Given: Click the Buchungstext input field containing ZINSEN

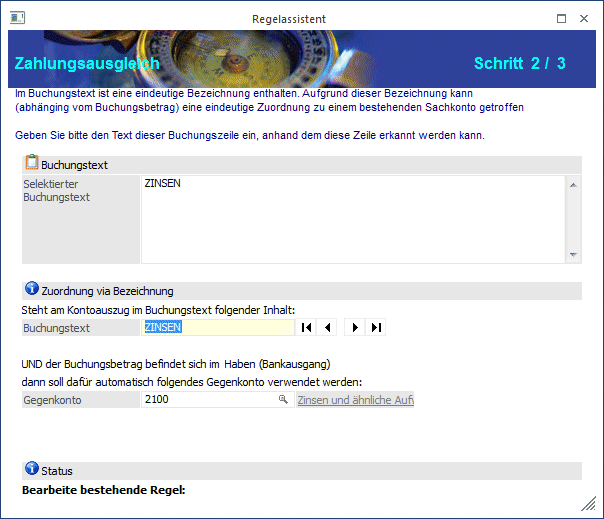Looking at the screenshot, I should point(218,327).
